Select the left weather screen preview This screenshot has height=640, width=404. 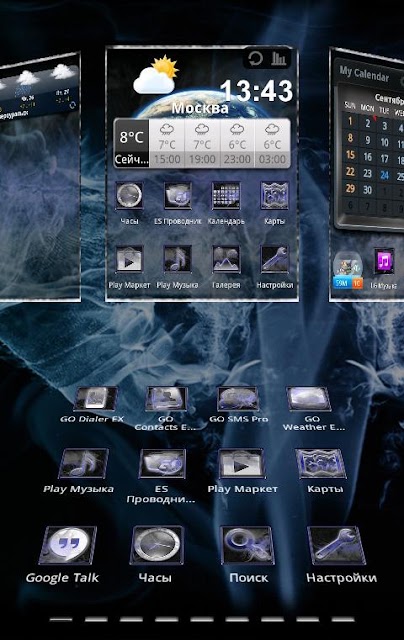point(40,177)
